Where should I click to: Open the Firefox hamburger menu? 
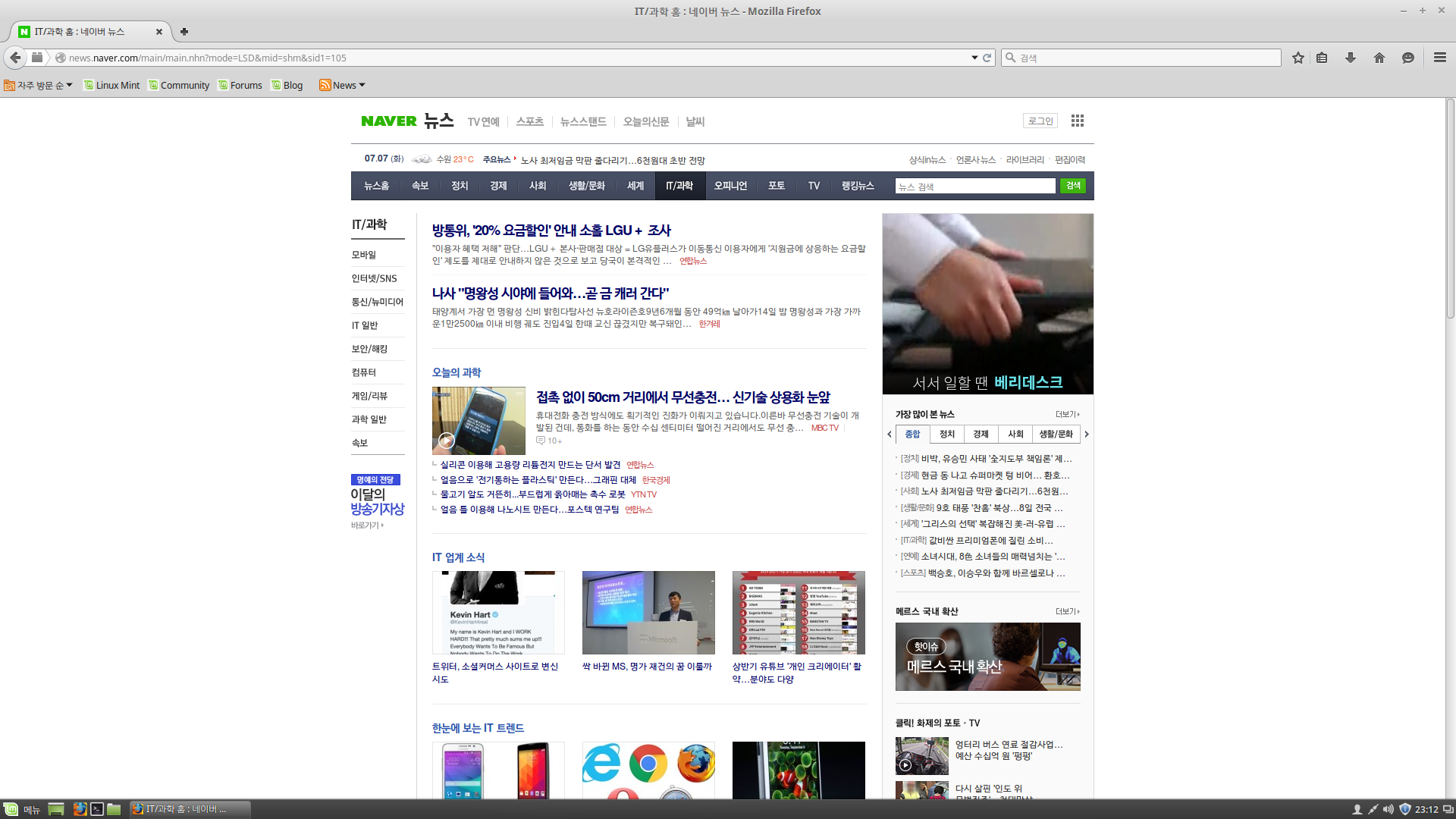coord(1440,58)
